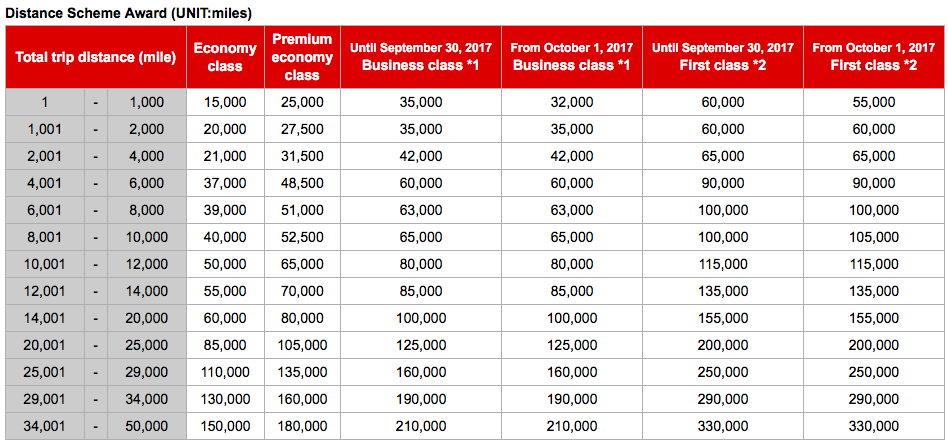Click "Until September 30, 2017 First class" header
Viewport: 948px width, 443px height.
(x=723, y=57)
